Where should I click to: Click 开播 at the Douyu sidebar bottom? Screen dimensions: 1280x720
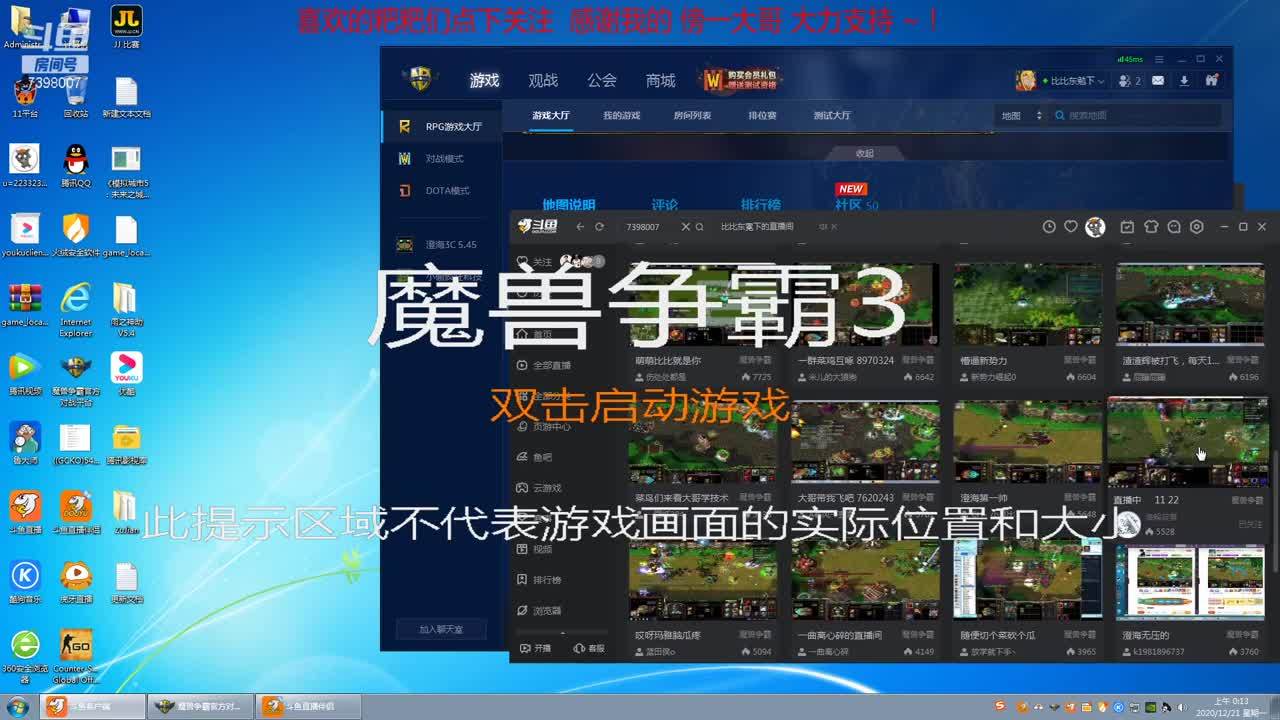coord(536,648)
